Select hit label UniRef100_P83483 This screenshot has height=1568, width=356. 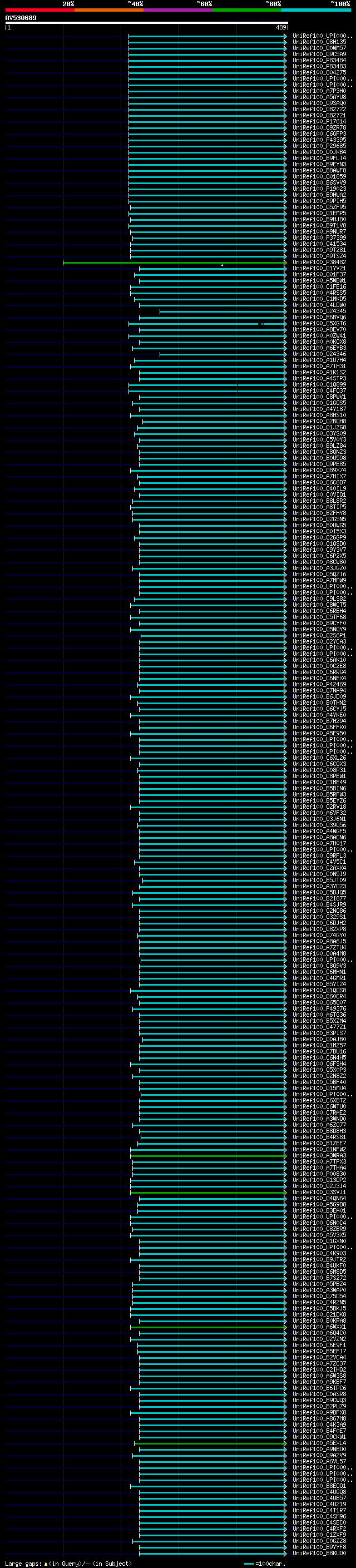pos(319,66)
